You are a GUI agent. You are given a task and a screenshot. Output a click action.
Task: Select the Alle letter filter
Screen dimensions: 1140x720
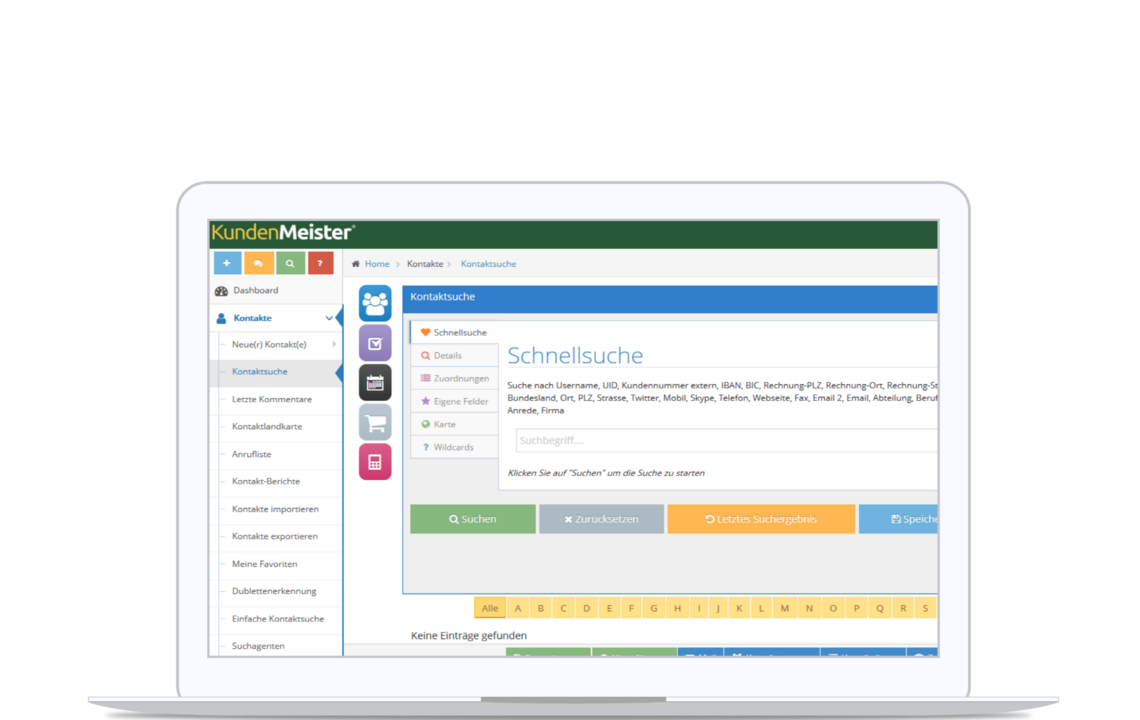[x=490, y=608]
